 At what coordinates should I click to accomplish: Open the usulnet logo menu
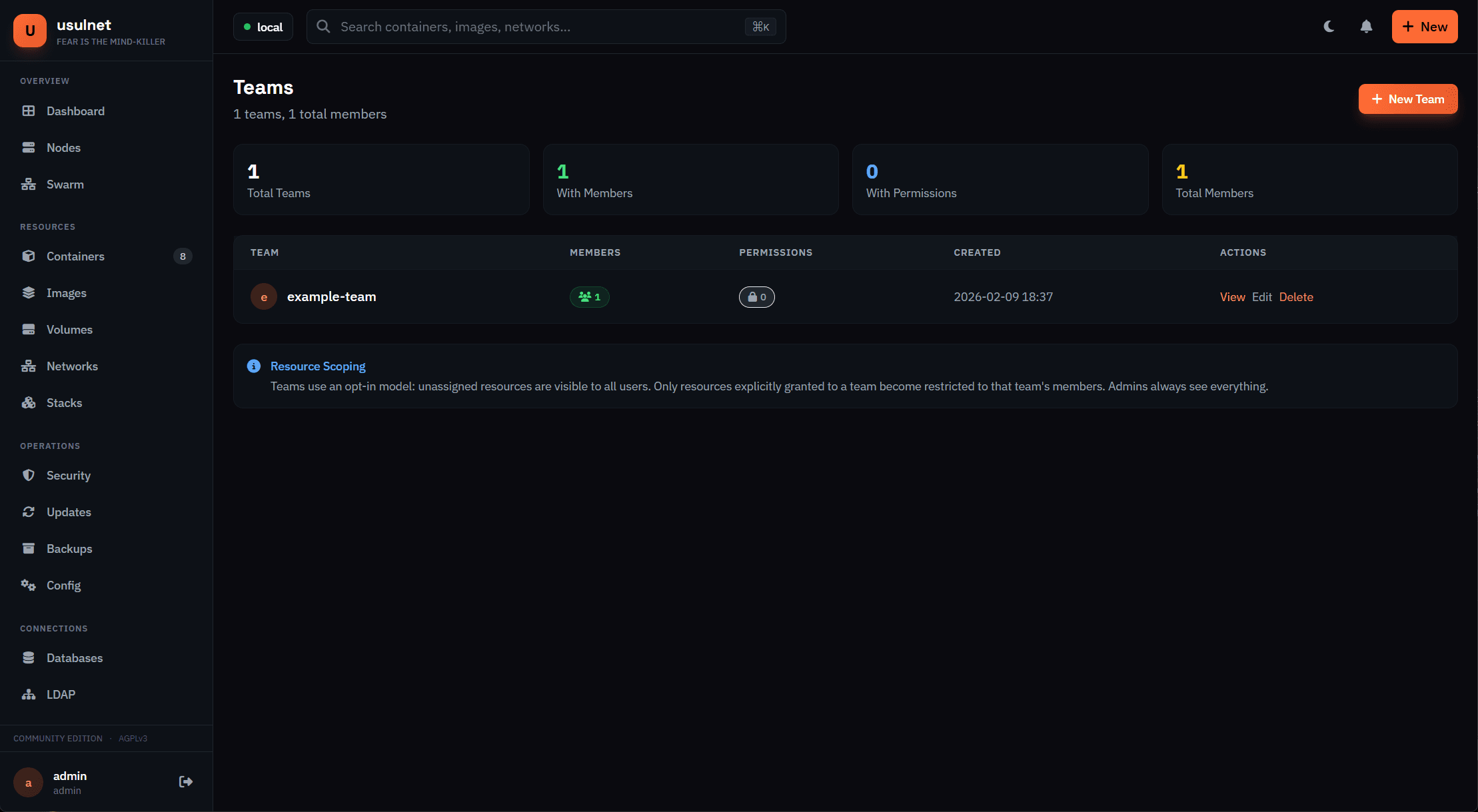[x=29, y=30]
